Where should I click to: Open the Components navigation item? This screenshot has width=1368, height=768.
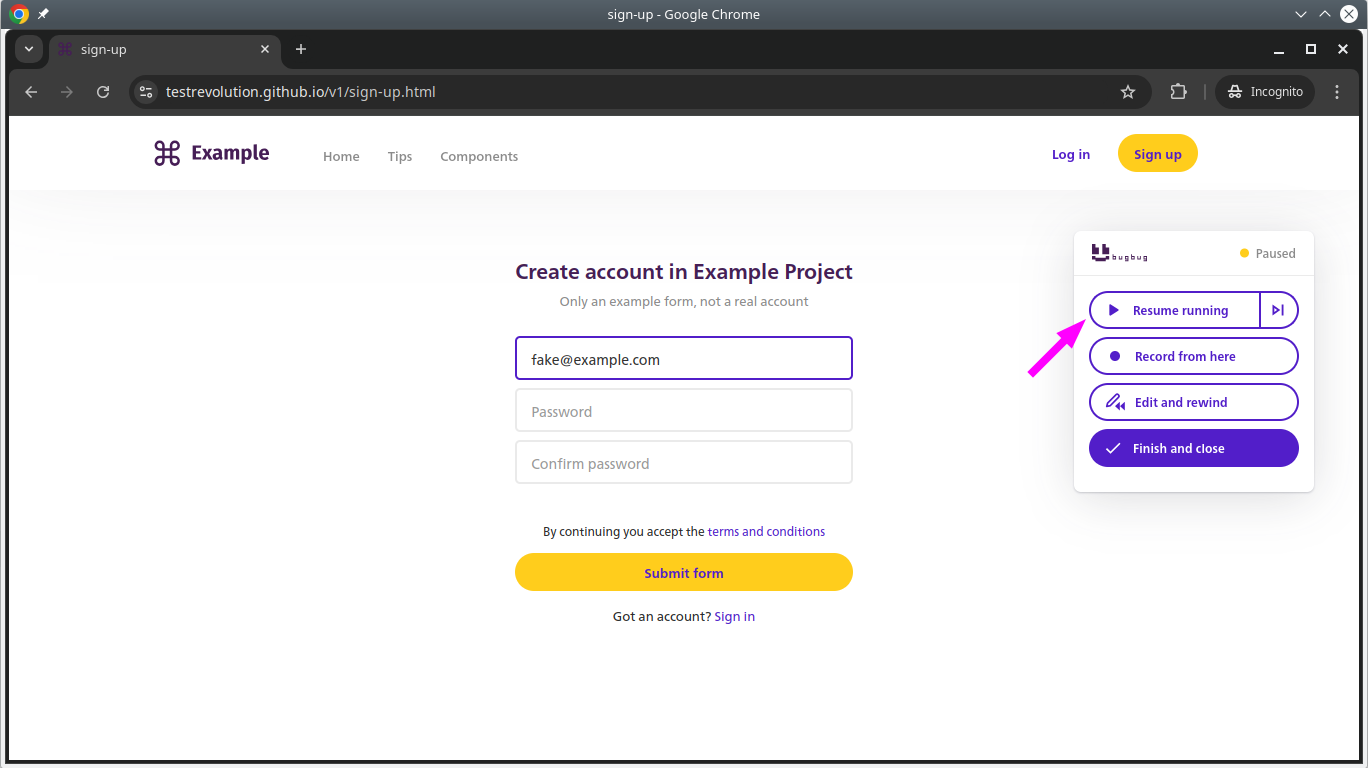(x=479, y=156)
